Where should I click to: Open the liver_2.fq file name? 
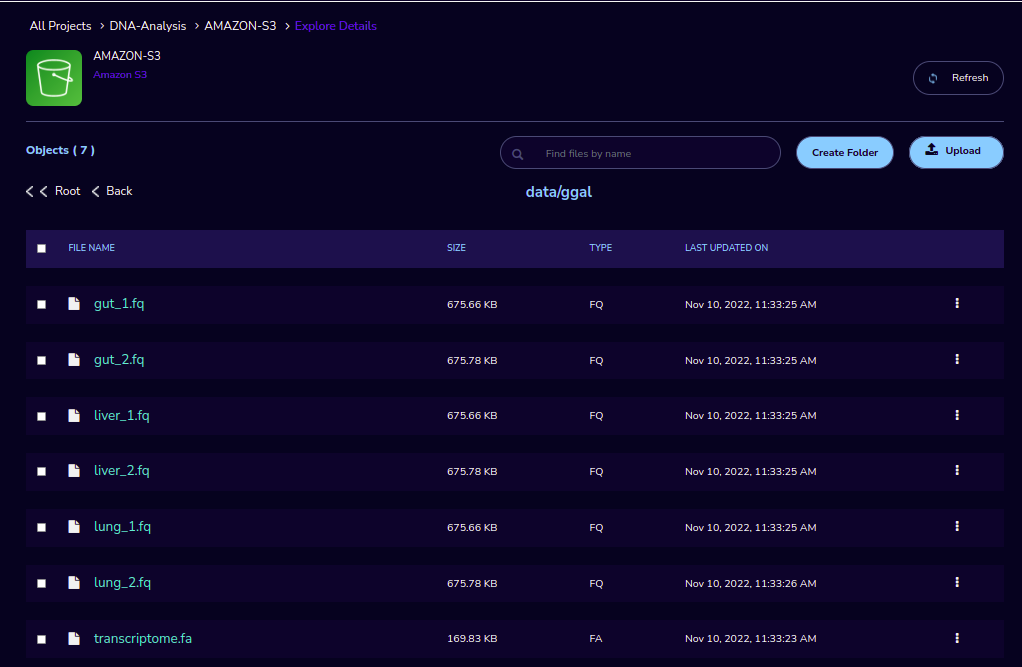[x=121, y=471]
